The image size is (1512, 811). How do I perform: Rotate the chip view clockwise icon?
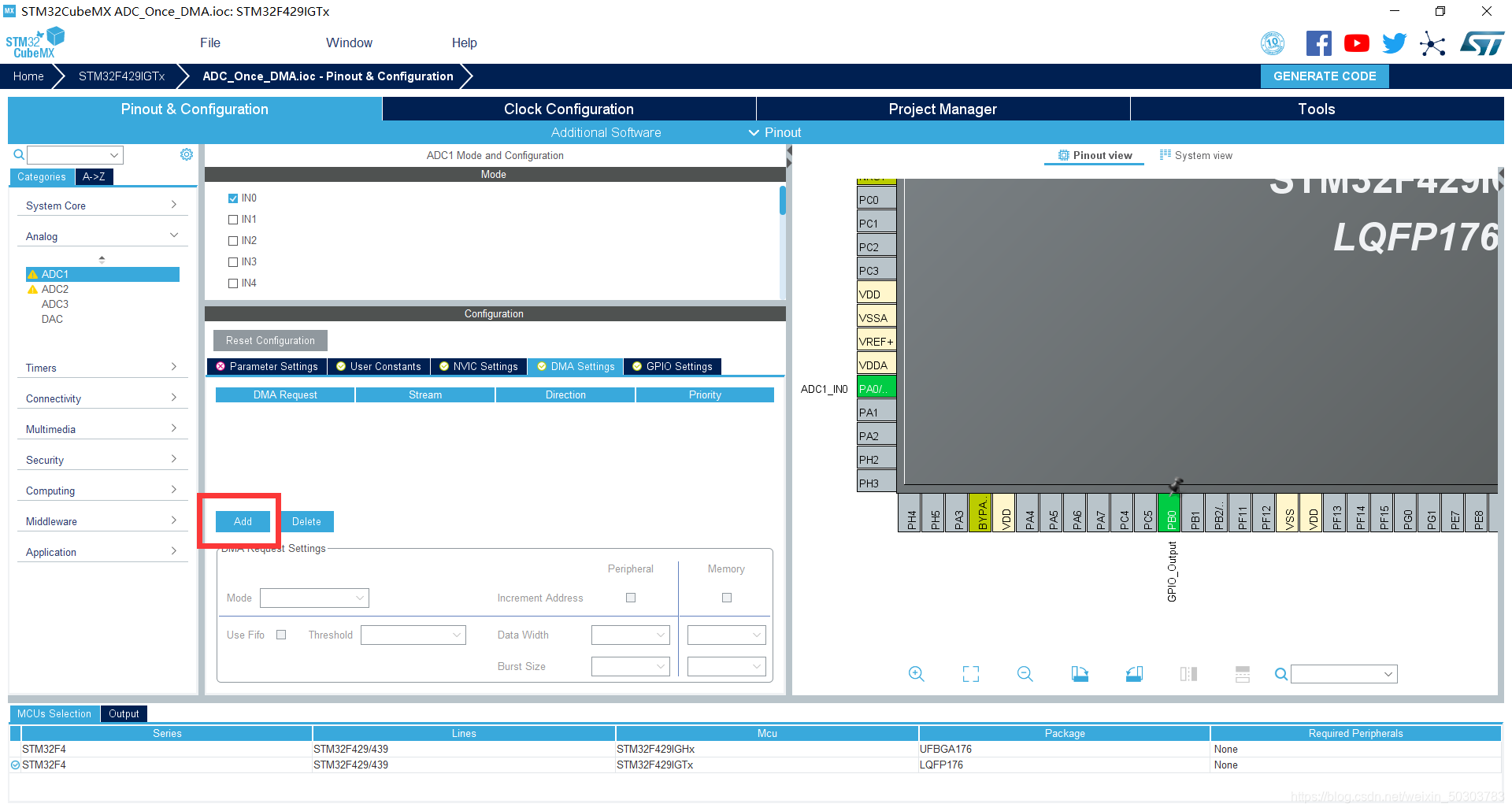(x=1080, y=674)
